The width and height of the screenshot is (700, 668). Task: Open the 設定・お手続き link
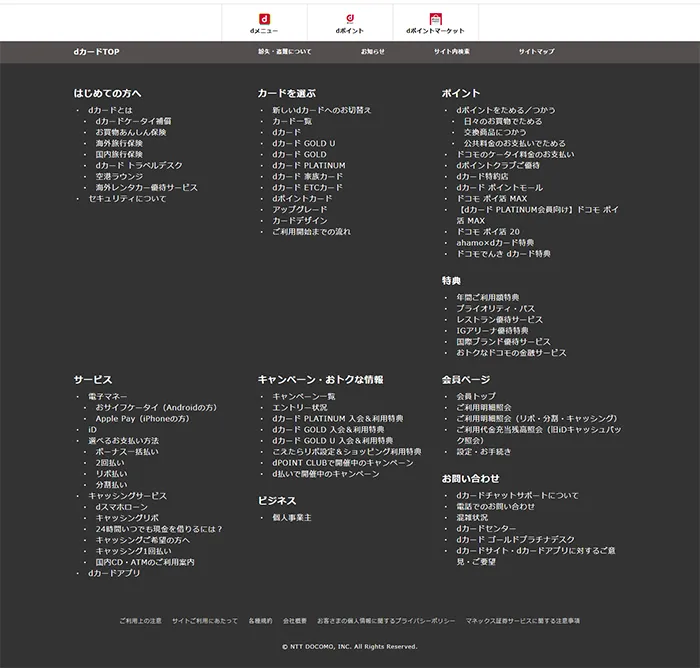coord(483,452)
